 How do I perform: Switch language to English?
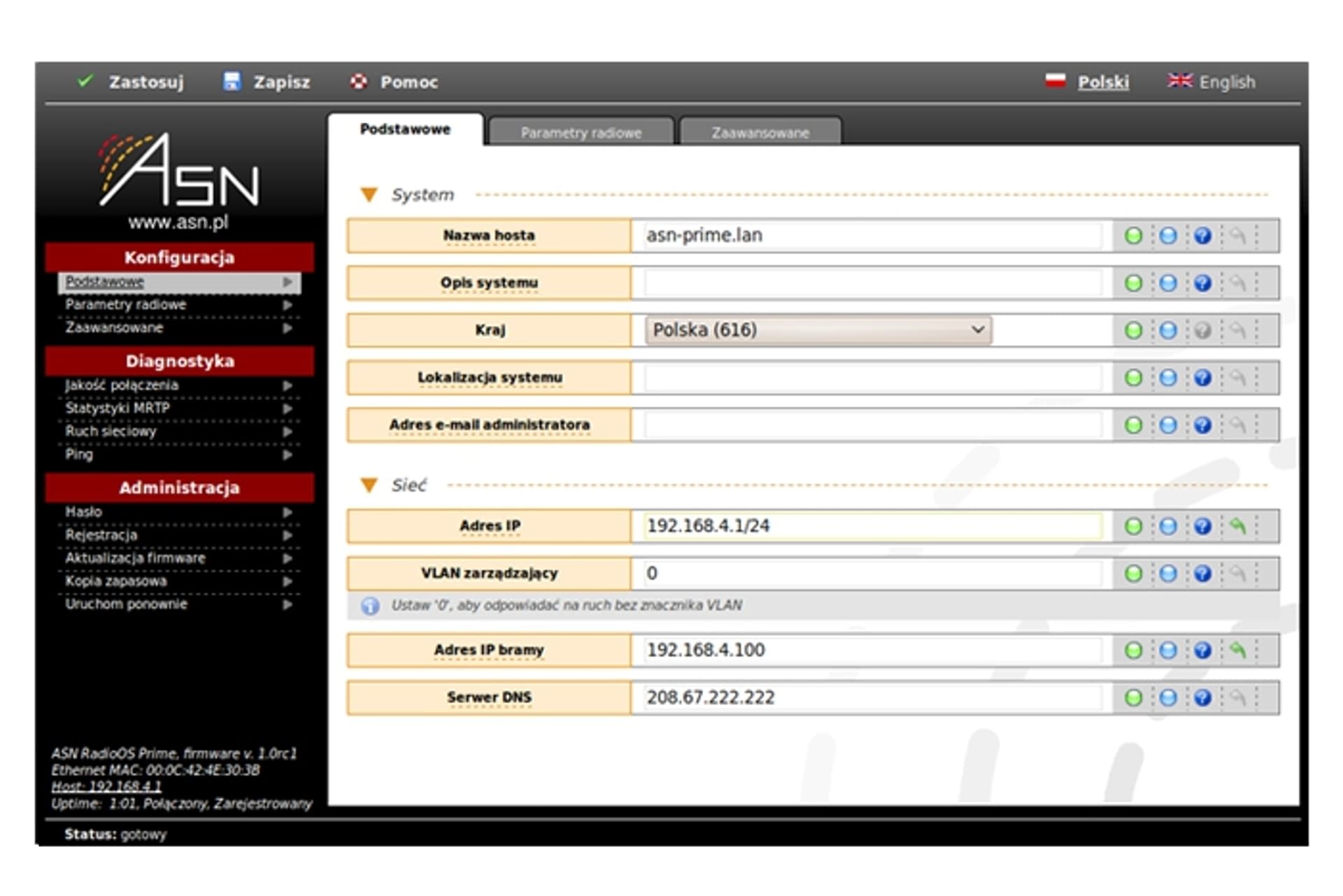coord(1211,82)
